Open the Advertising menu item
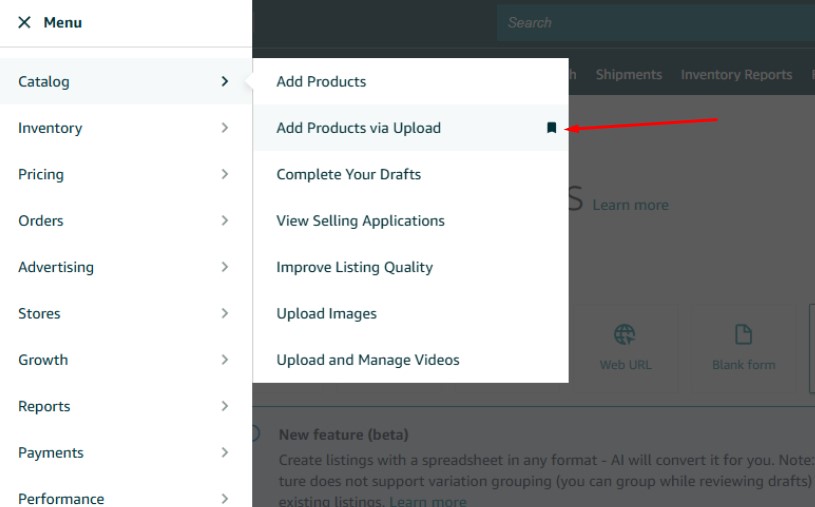 pos(126,267)
